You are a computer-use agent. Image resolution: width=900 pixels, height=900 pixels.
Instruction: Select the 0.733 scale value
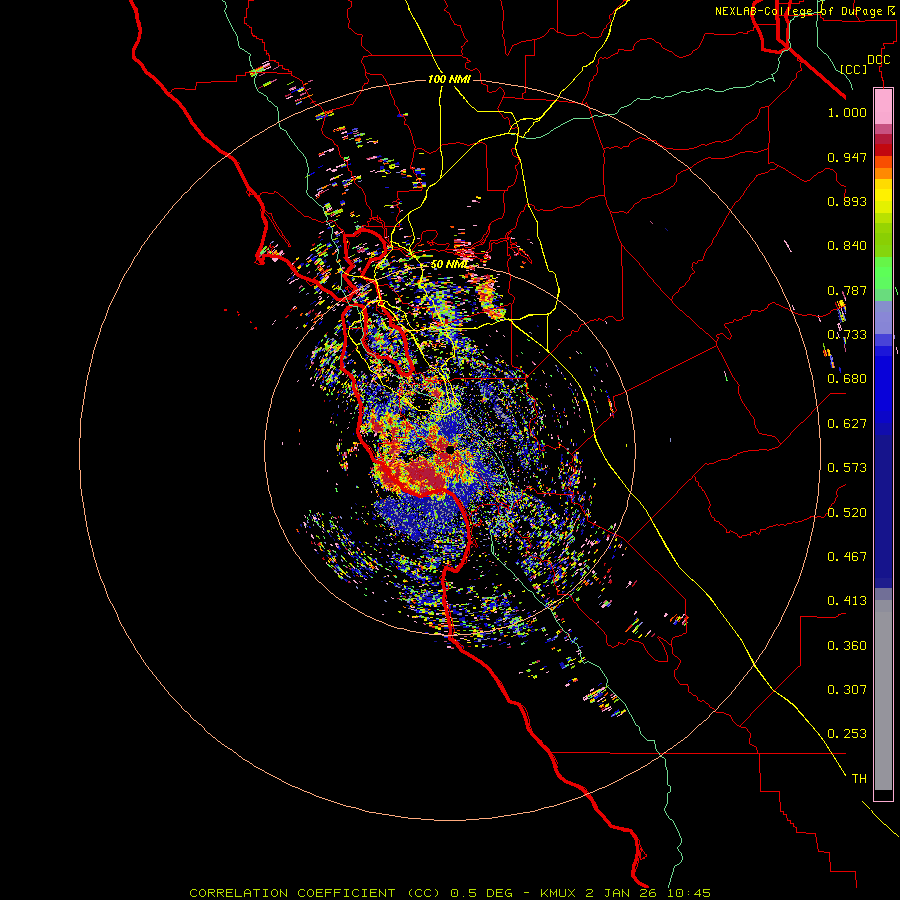click(x=847, y=335)
